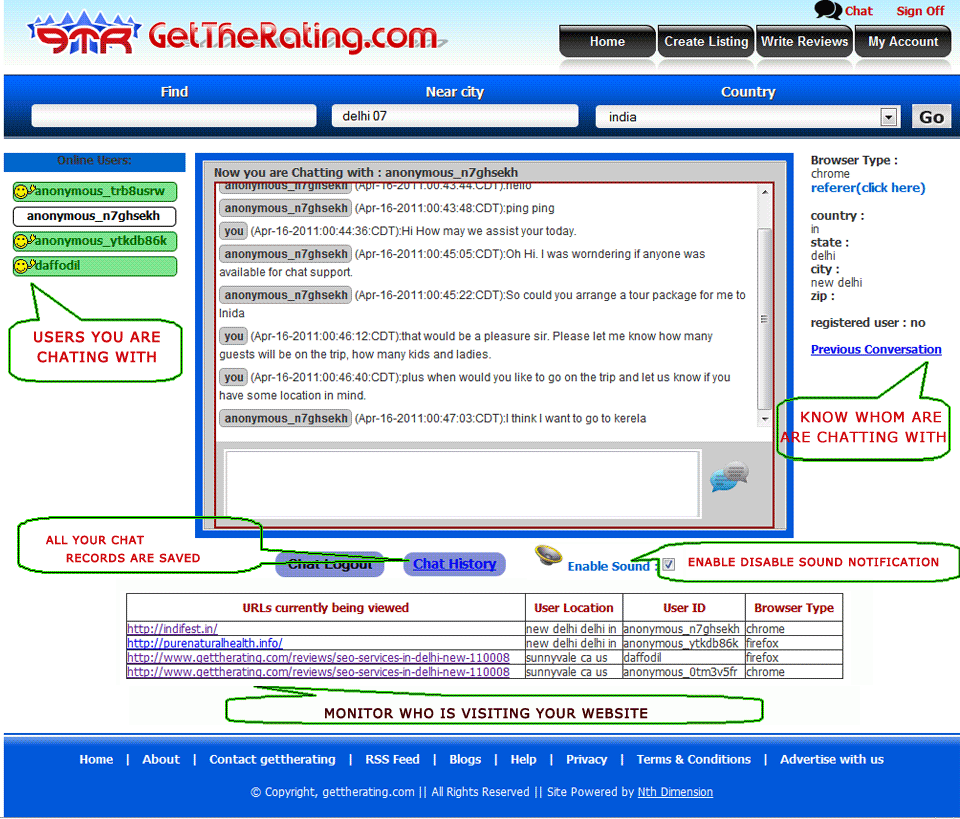
Task: Click the Sign Off link
Action: point(920,11)
